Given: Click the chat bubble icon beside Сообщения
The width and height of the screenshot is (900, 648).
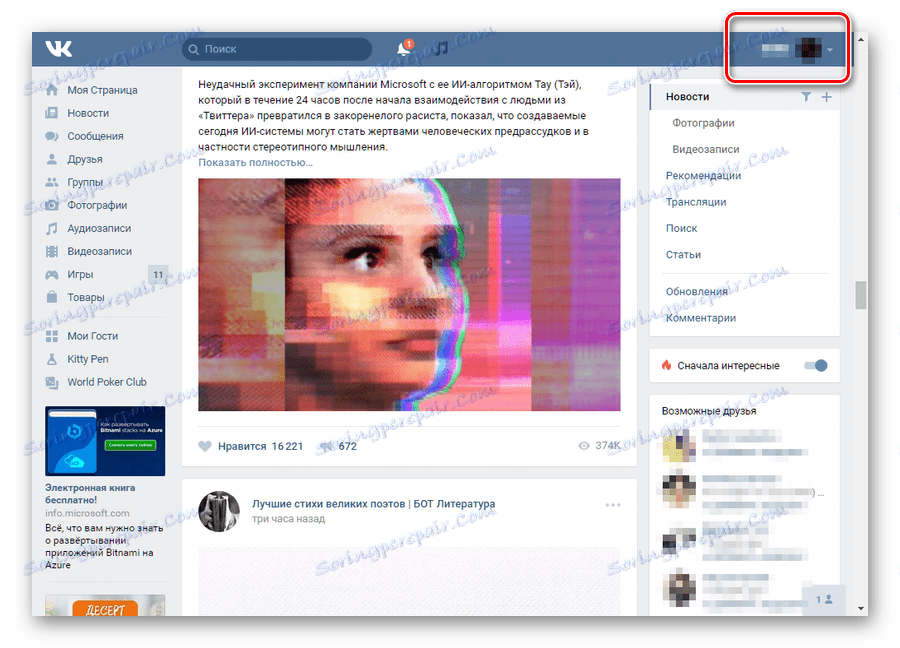Looking at the screenshot, I should point(52,136).
